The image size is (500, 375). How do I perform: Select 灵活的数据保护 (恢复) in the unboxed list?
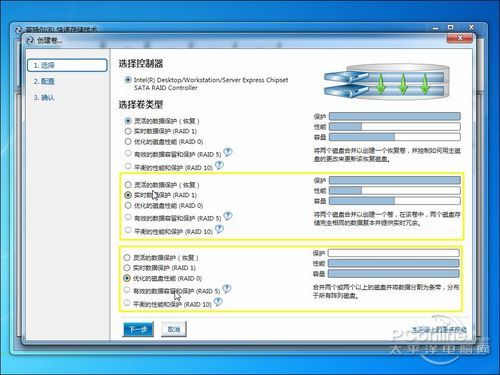pyautogui.click(x=128, y=121)
